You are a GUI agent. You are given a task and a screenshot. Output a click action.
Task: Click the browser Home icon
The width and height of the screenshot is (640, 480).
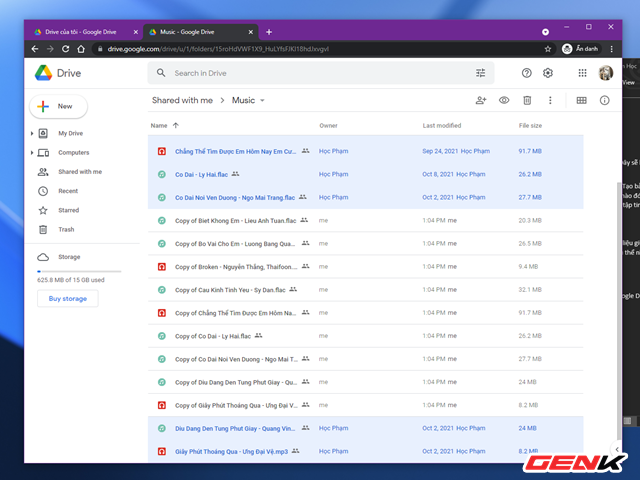81,49
